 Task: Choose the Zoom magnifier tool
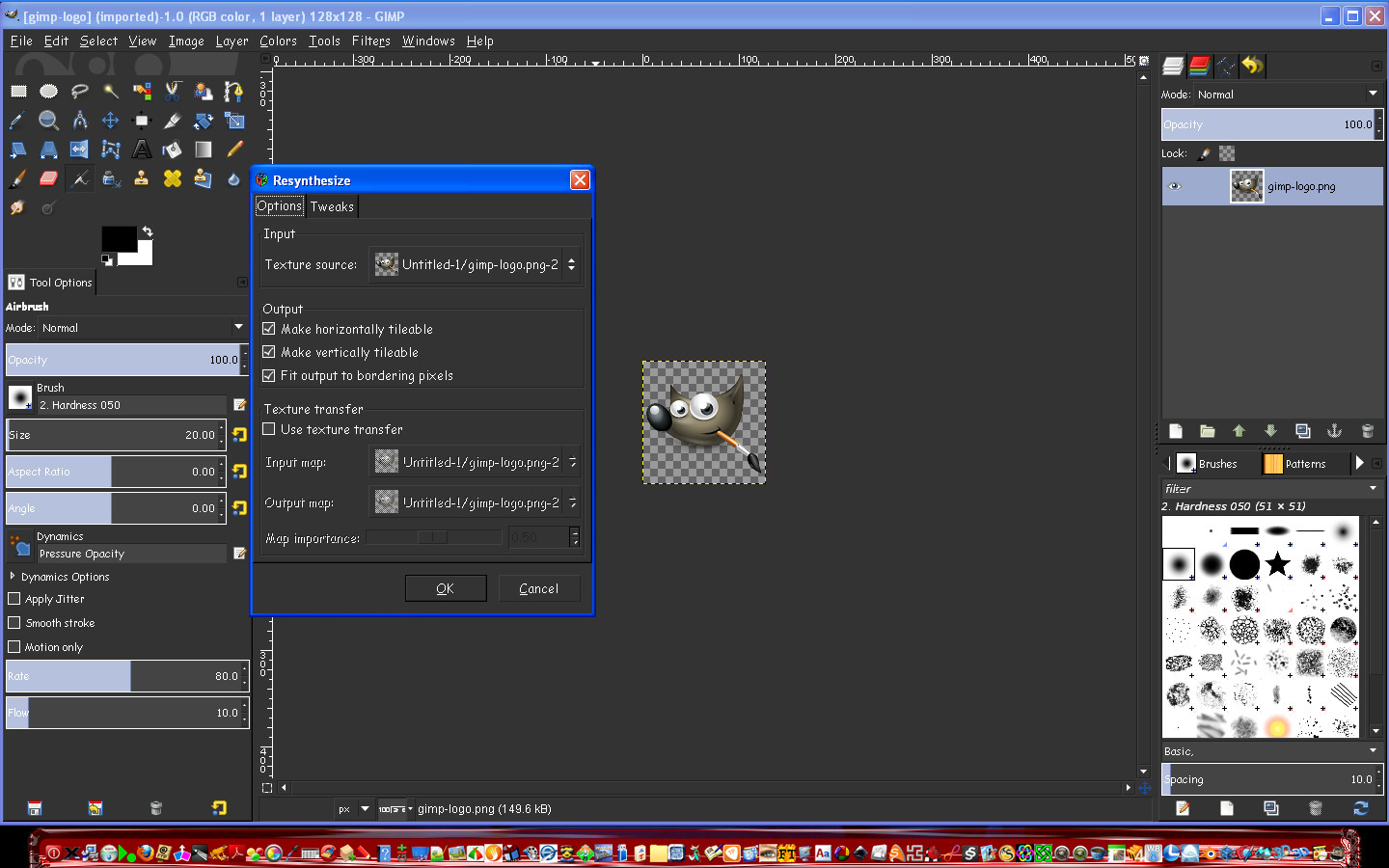click(x=49, y=121)
